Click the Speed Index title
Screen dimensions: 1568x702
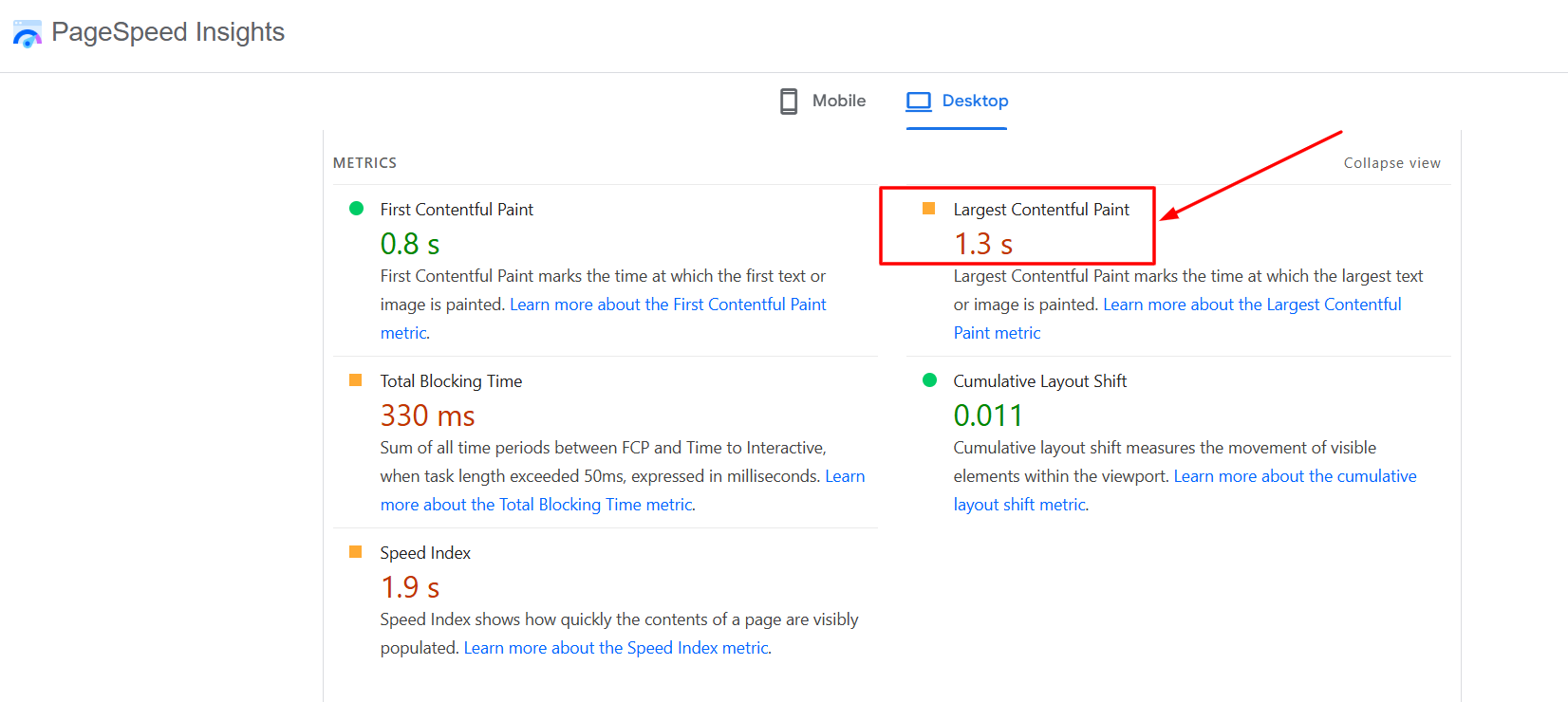[425, 553]
